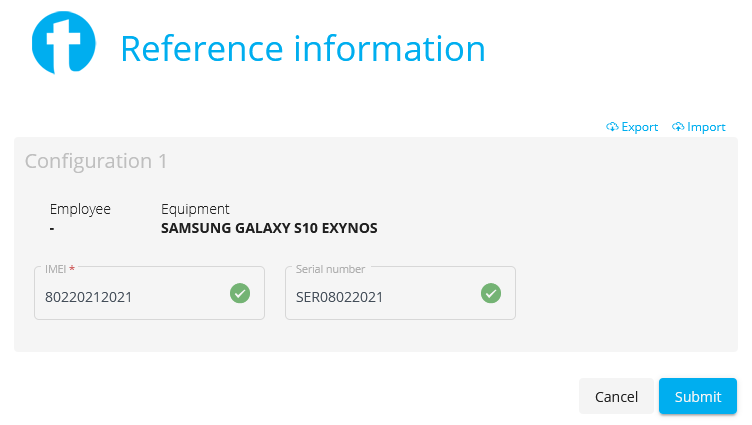Image resolution: width=752 pixels, height=425 pixels.
Task: Click the Serial number green validation checkmark
Action: click(491, 293)
